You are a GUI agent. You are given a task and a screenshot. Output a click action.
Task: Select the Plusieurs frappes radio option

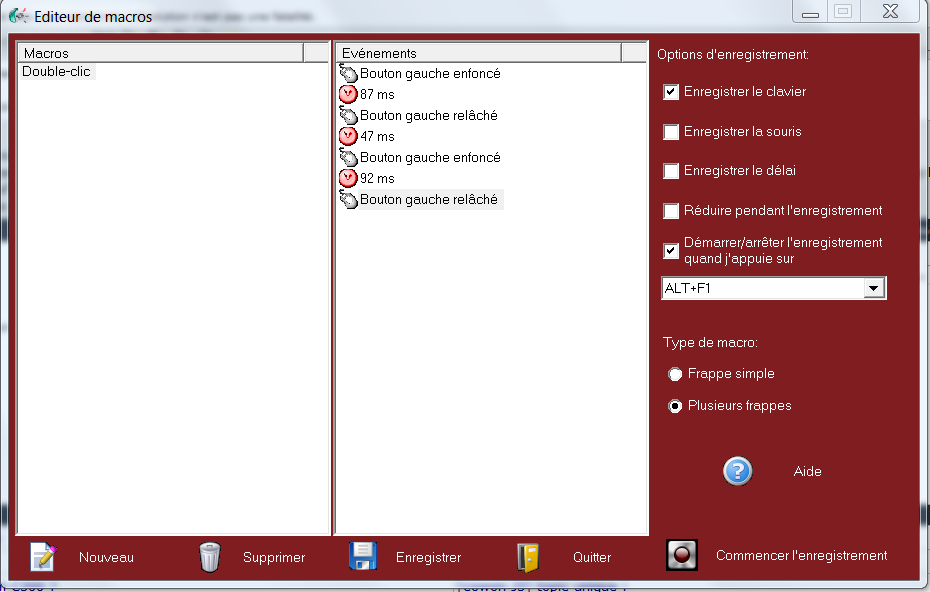[675, 406]
